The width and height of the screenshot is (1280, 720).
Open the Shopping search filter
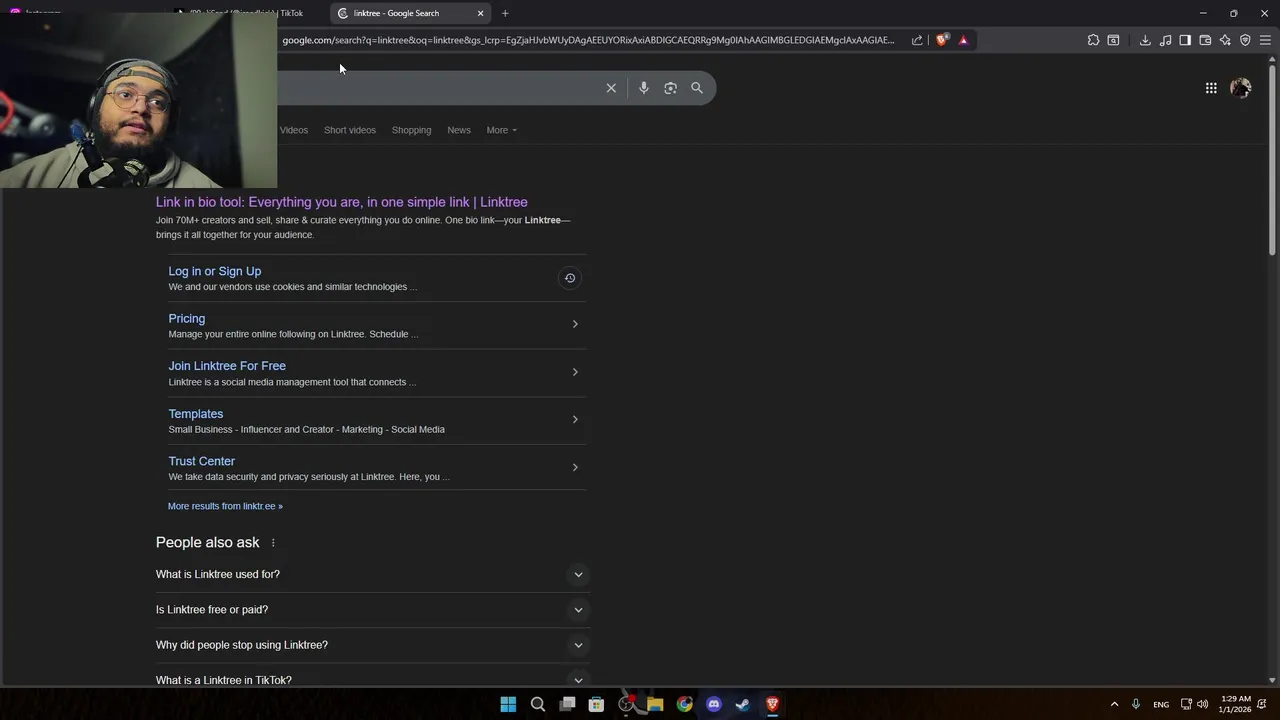411,130
